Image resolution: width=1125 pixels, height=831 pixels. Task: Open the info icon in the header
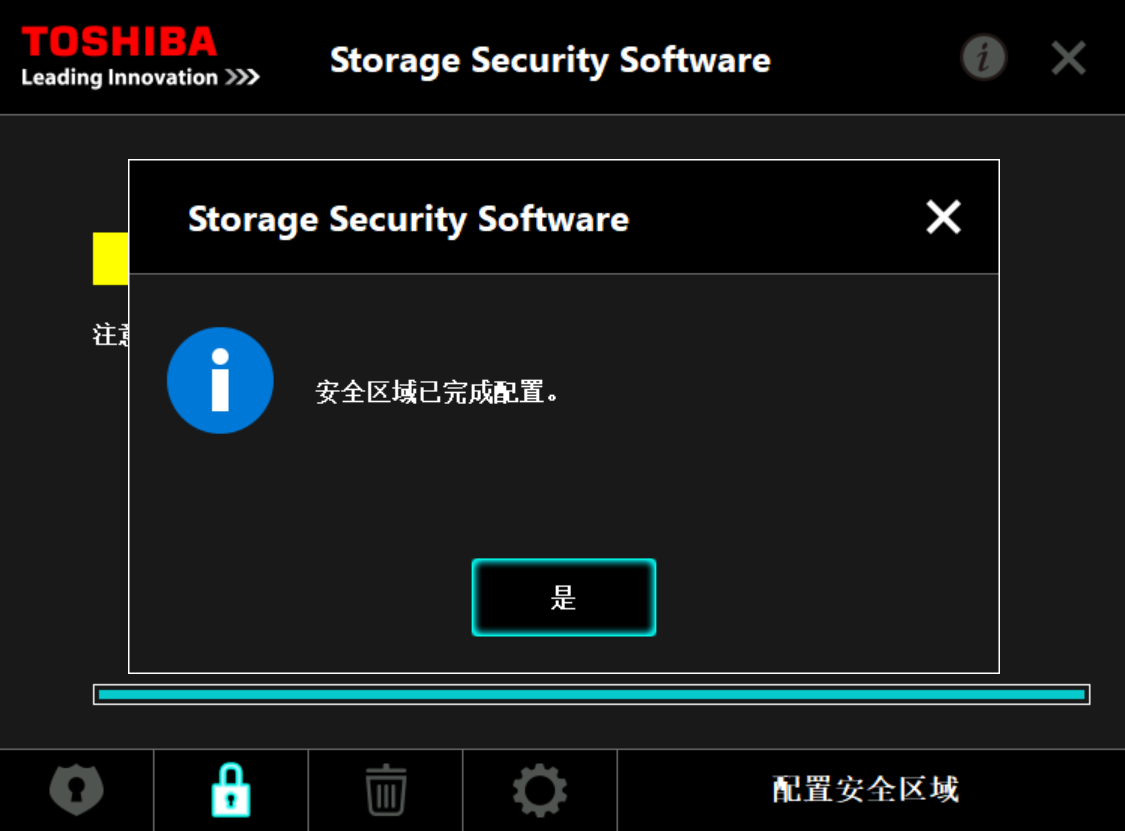click(x=984, y=57)
